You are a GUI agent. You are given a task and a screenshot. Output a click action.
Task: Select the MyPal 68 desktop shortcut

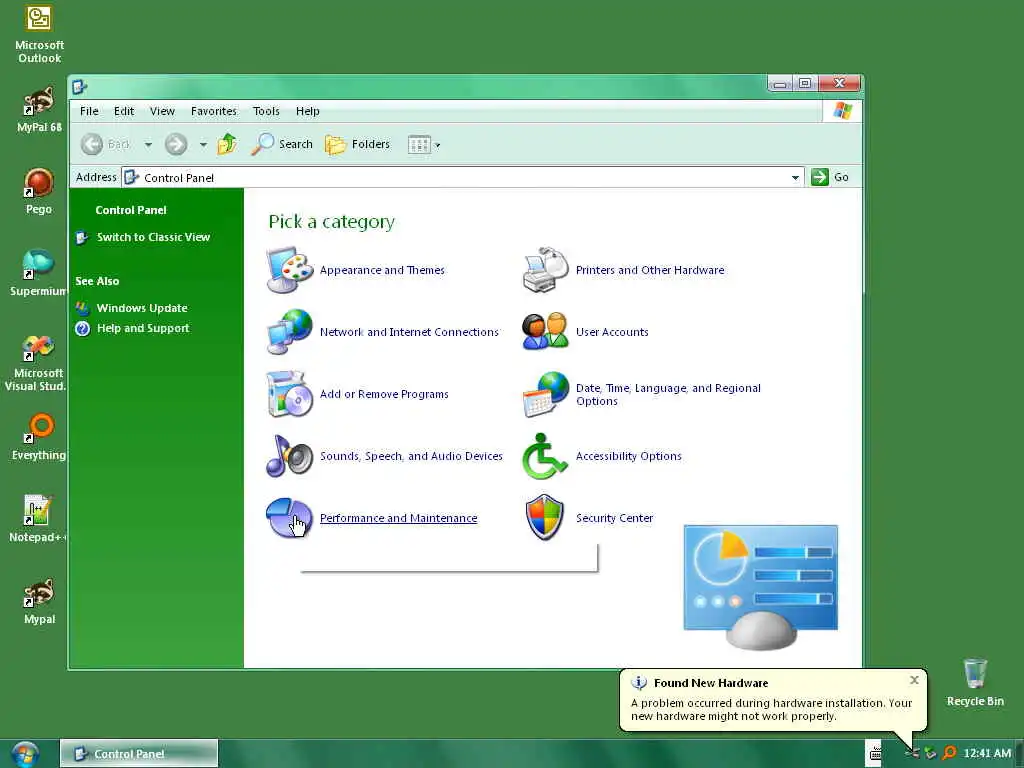tap(39, 110)
